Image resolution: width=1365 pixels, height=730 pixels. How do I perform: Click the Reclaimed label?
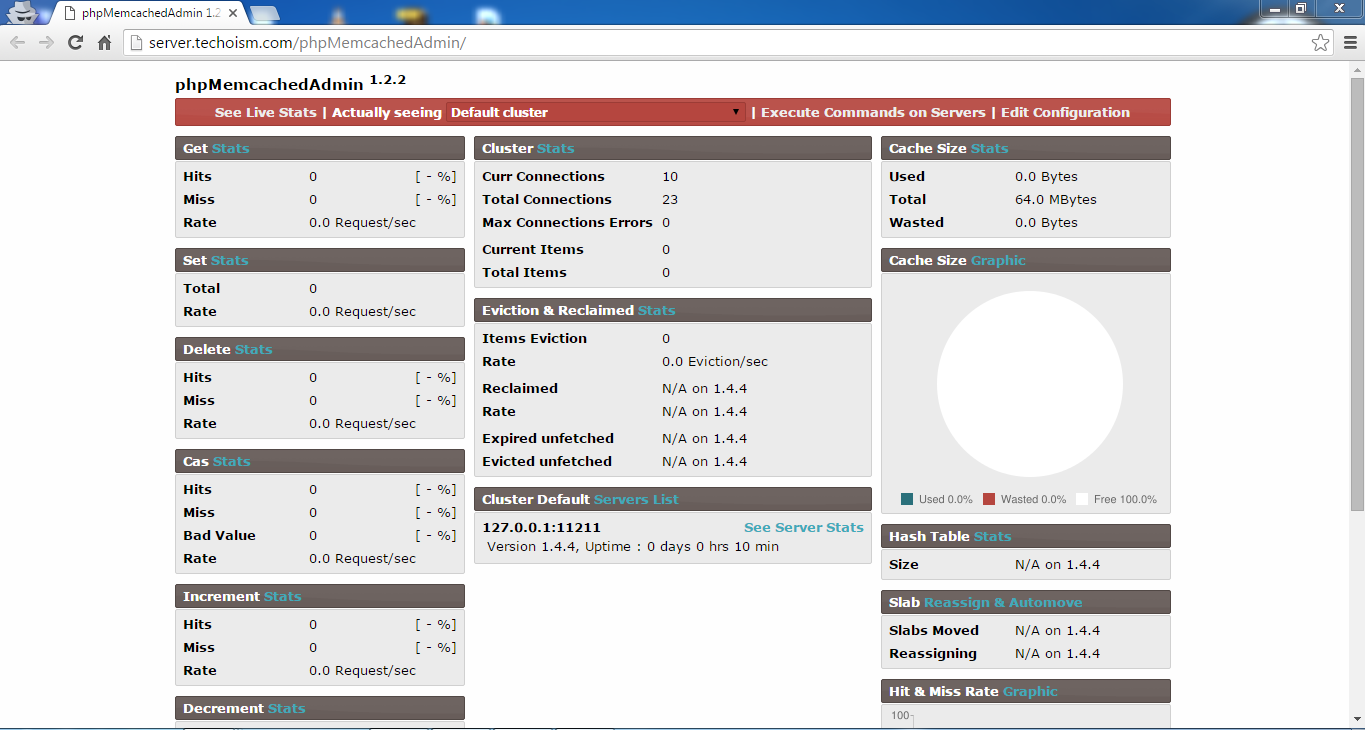(x=520, y=388)
